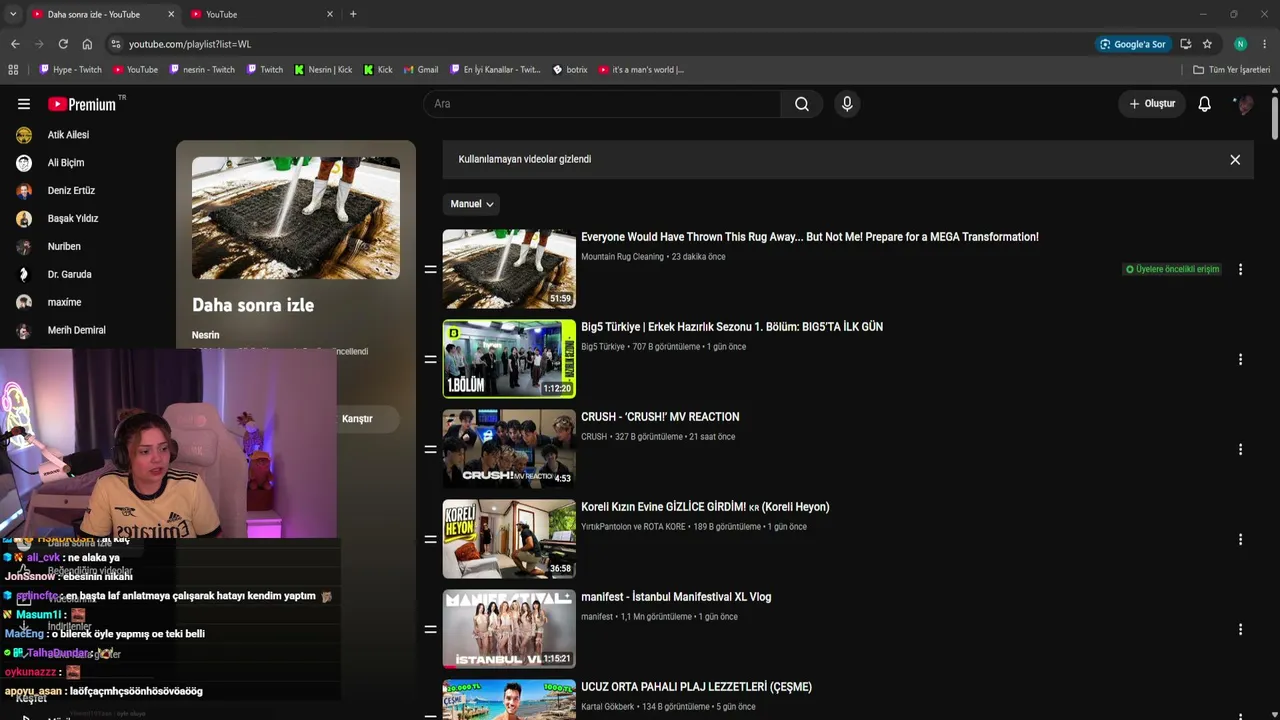Open Chrome's three-dot menu

tap(1265, 44)
